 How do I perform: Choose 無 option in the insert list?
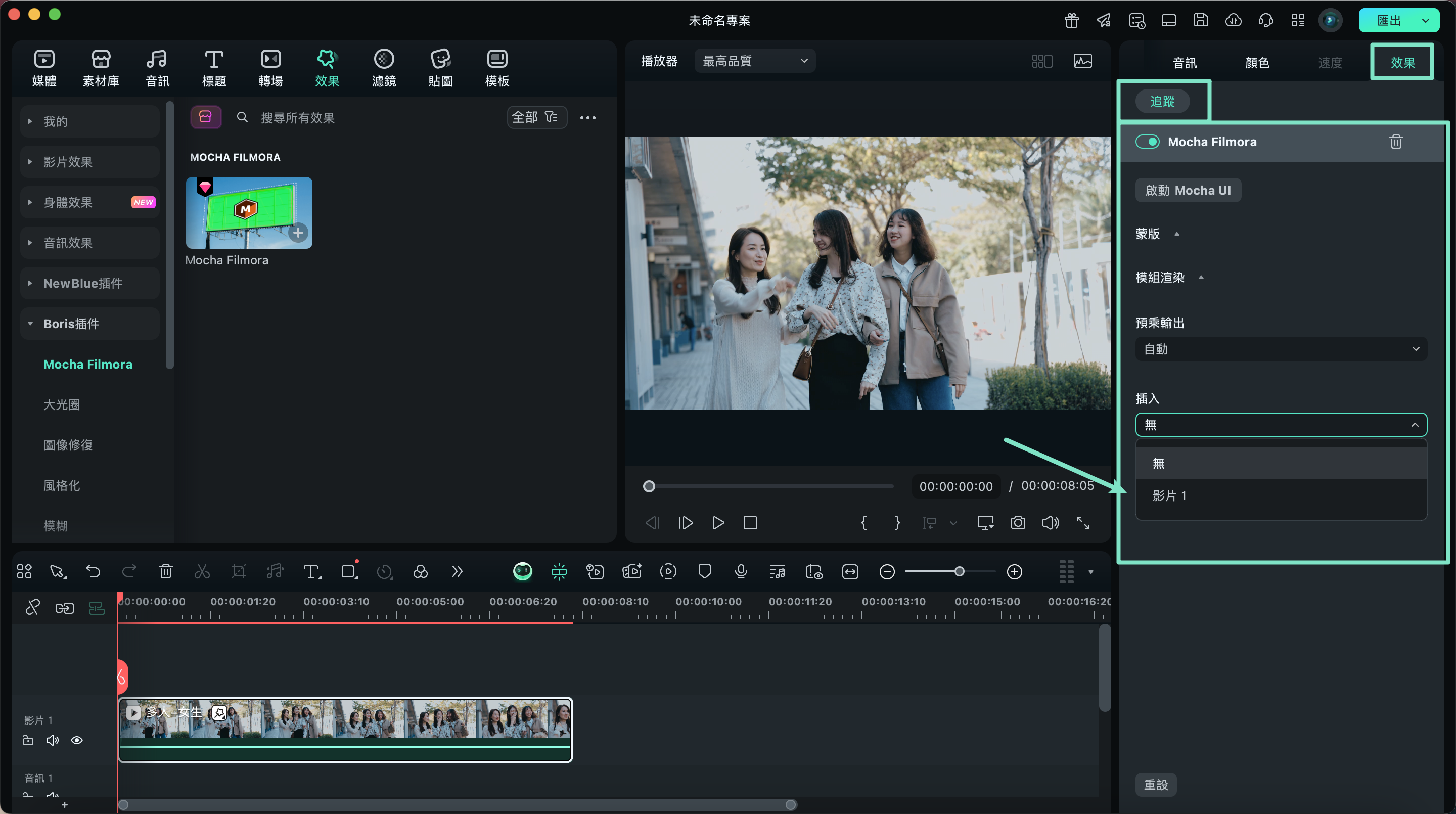tap(1281, 463)
